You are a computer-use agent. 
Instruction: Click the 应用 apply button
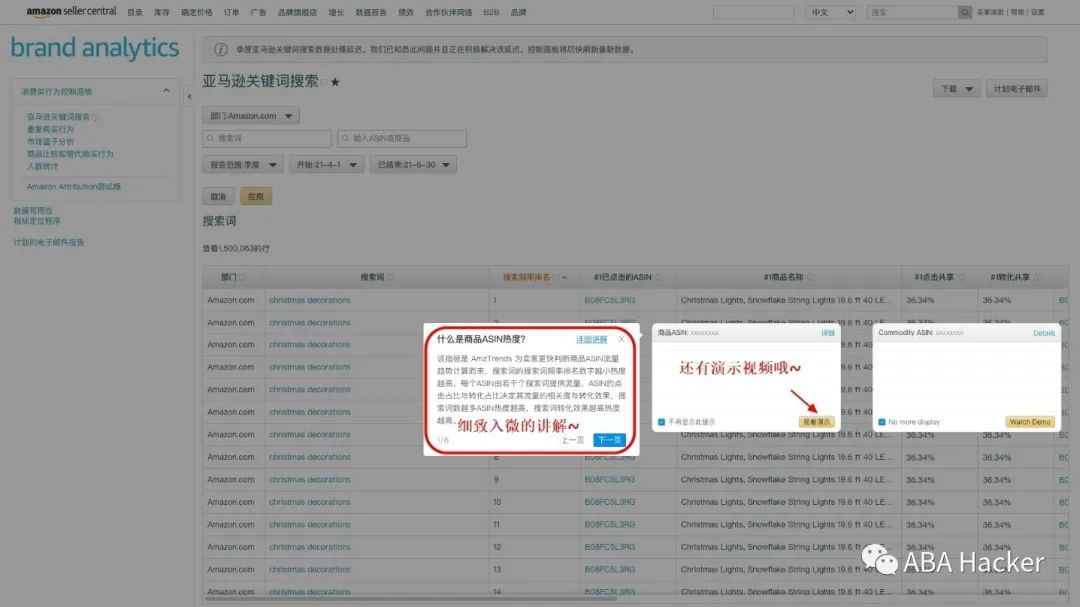[x=256, y=196]
